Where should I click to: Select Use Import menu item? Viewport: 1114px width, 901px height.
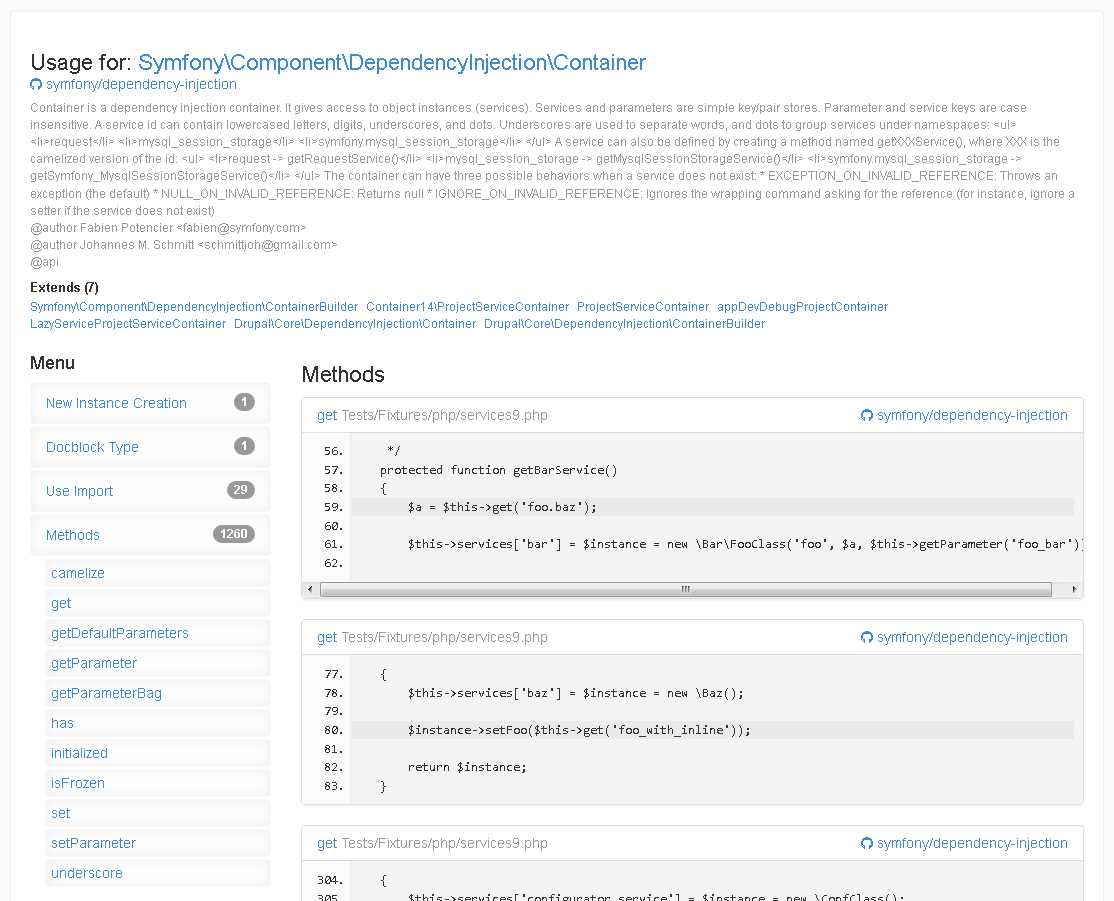coord(150,491)
